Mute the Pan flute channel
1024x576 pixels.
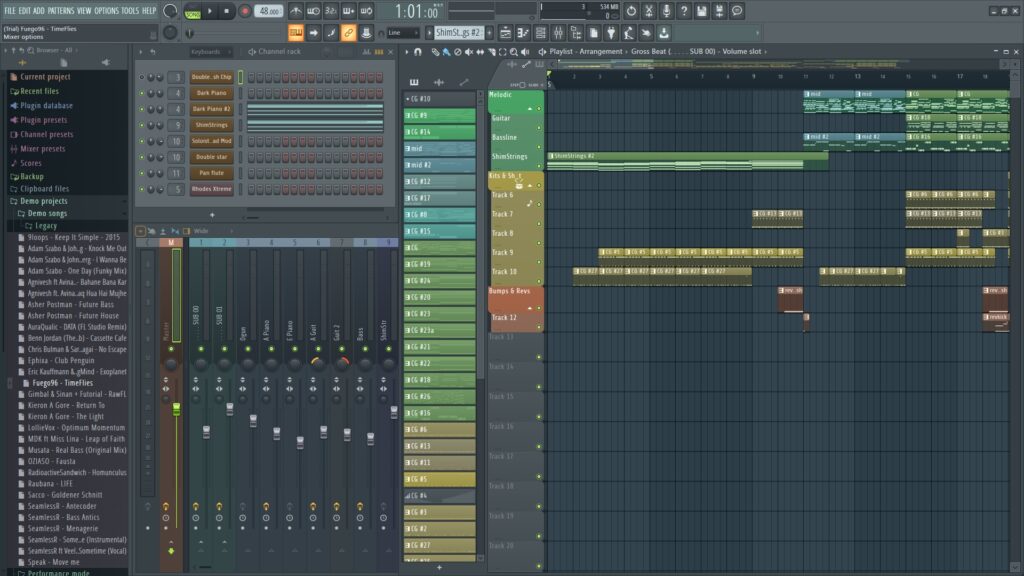tap(142, 173)
